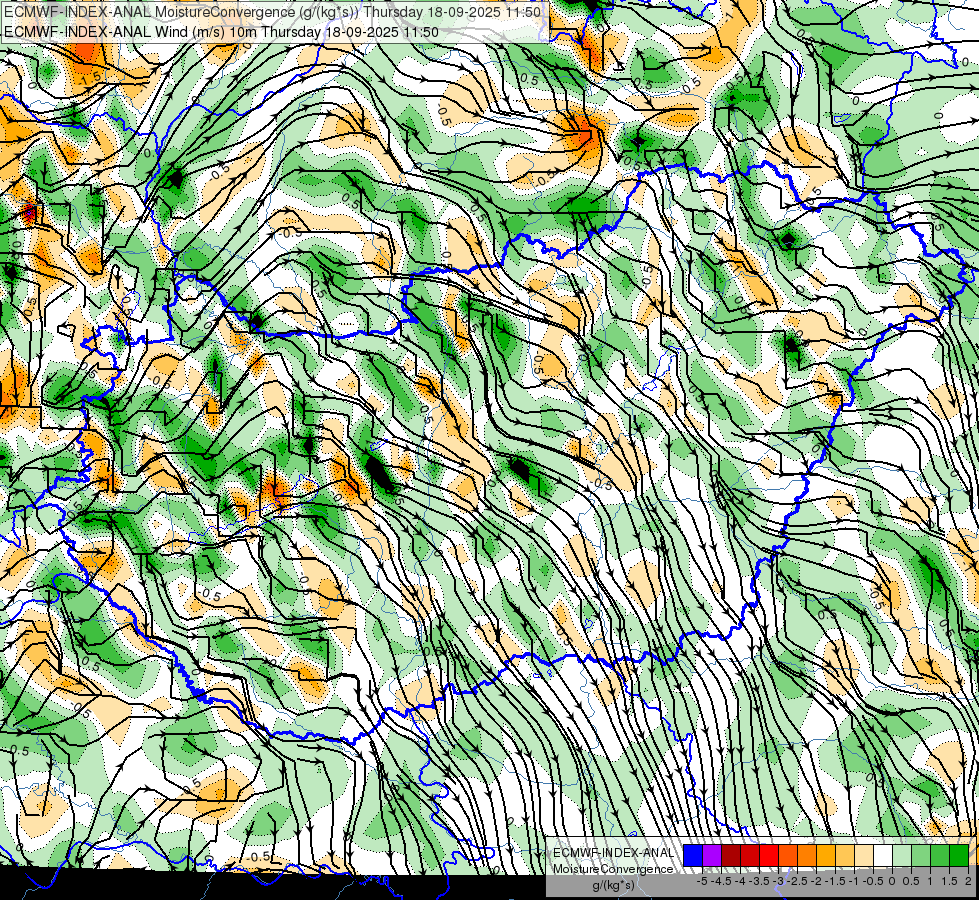Click the '-4' legend tick value
979x900 pixels.
point(740,881)
